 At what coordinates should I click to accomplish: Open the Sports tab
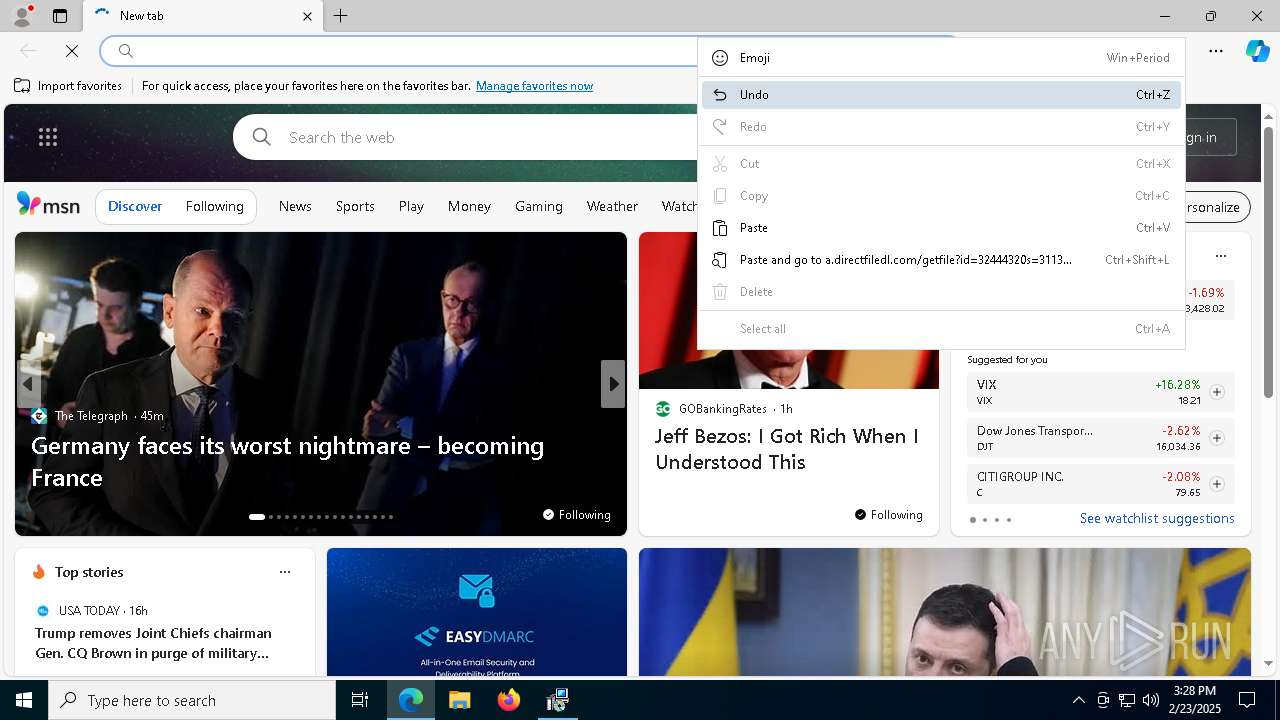pyautogui.click(x=355, y=206)
